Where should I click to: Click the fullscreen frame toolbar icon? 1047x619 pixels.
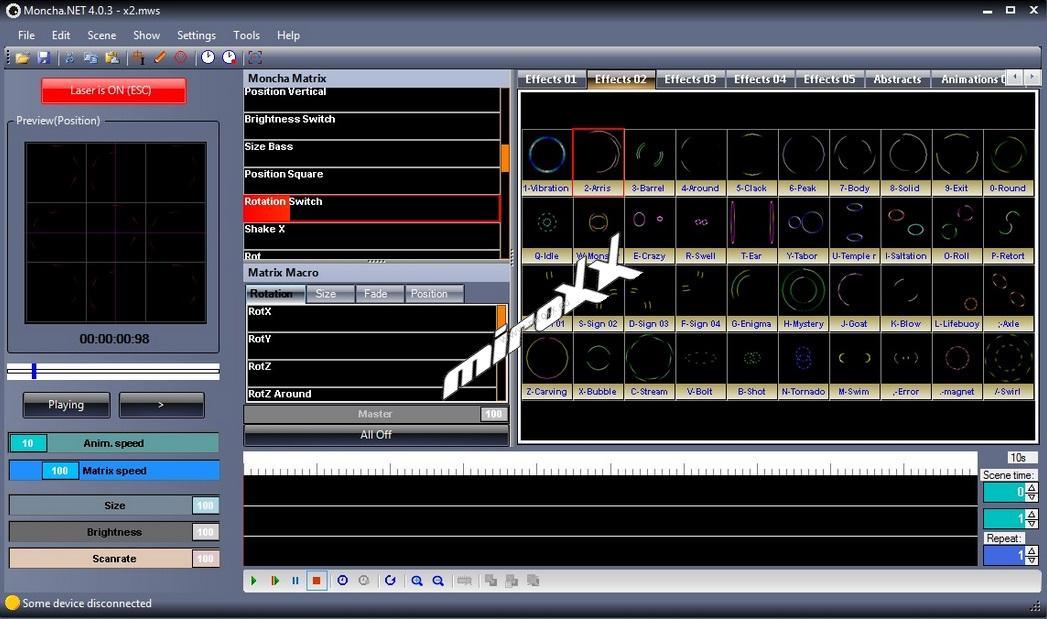[x=255, y=58]
